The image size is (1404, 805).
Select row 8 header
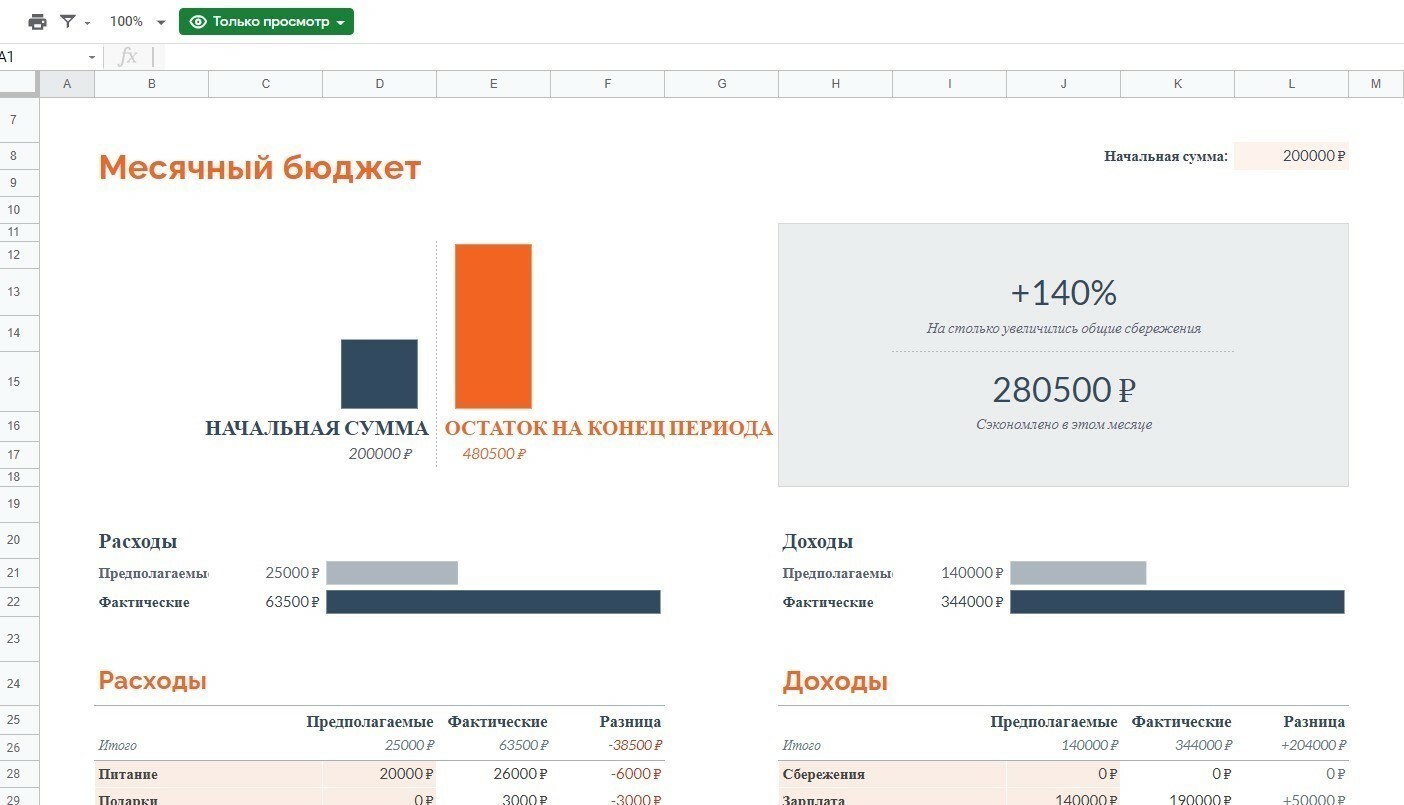pos(19,156)
